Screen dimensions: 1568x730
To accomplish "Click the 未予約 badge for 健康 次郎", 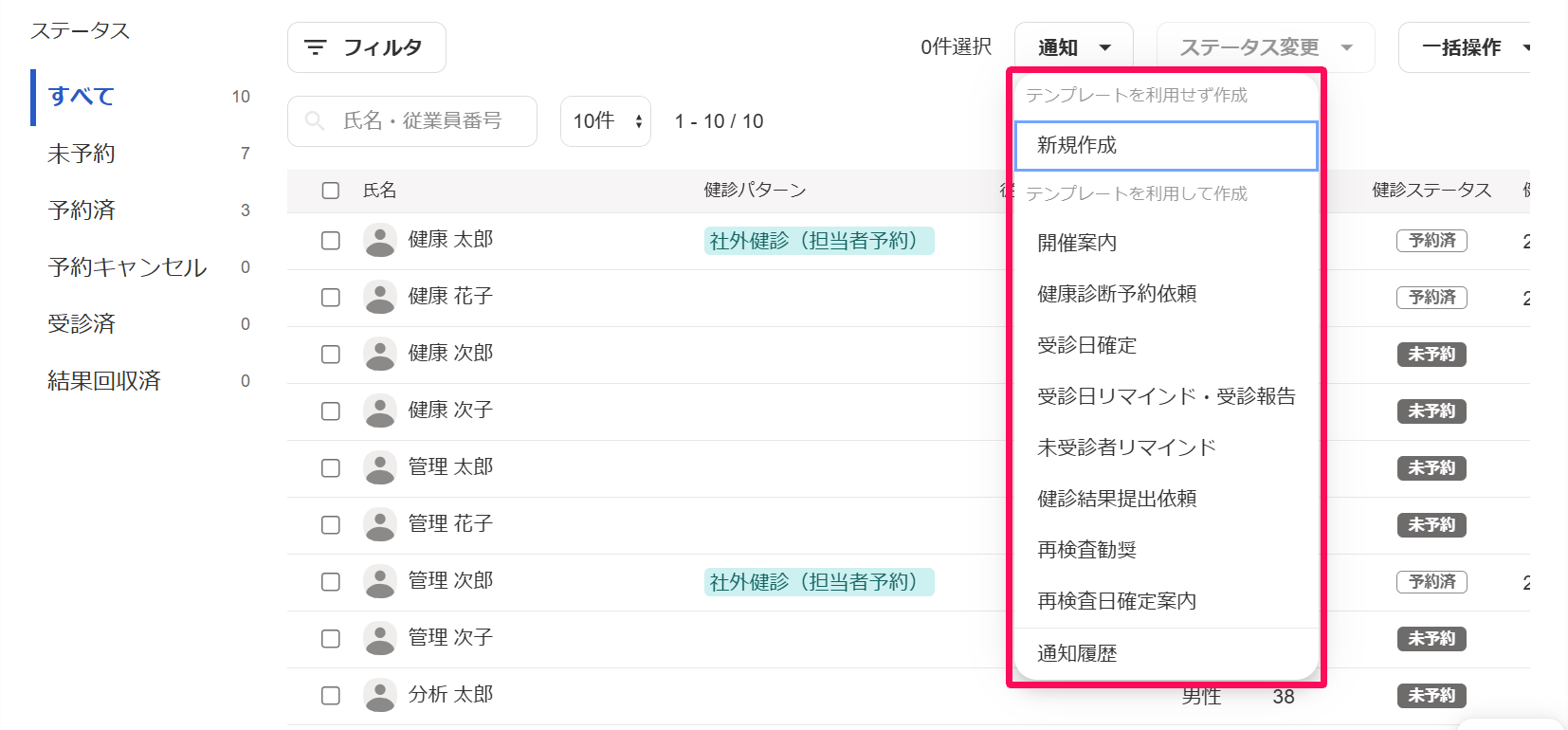I will (x=1431, y=355).
